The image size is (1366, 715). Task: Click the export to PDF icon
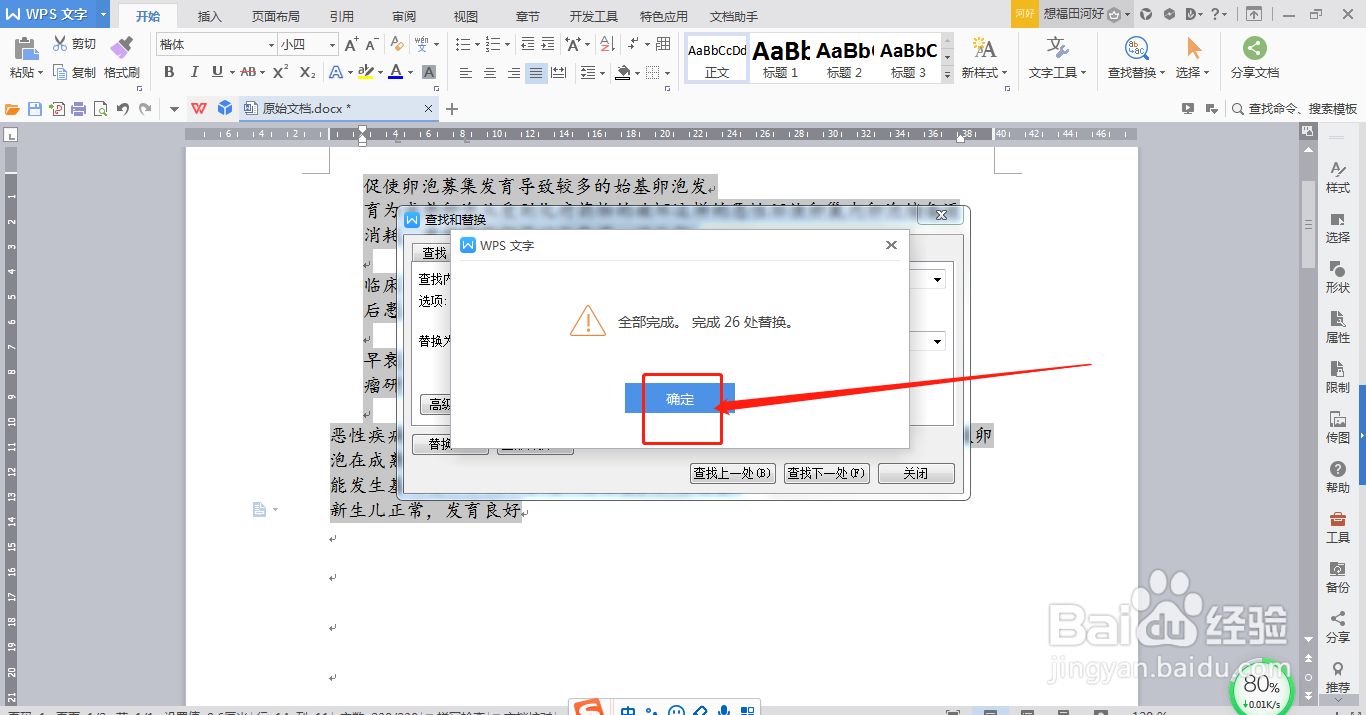(57, 109)
